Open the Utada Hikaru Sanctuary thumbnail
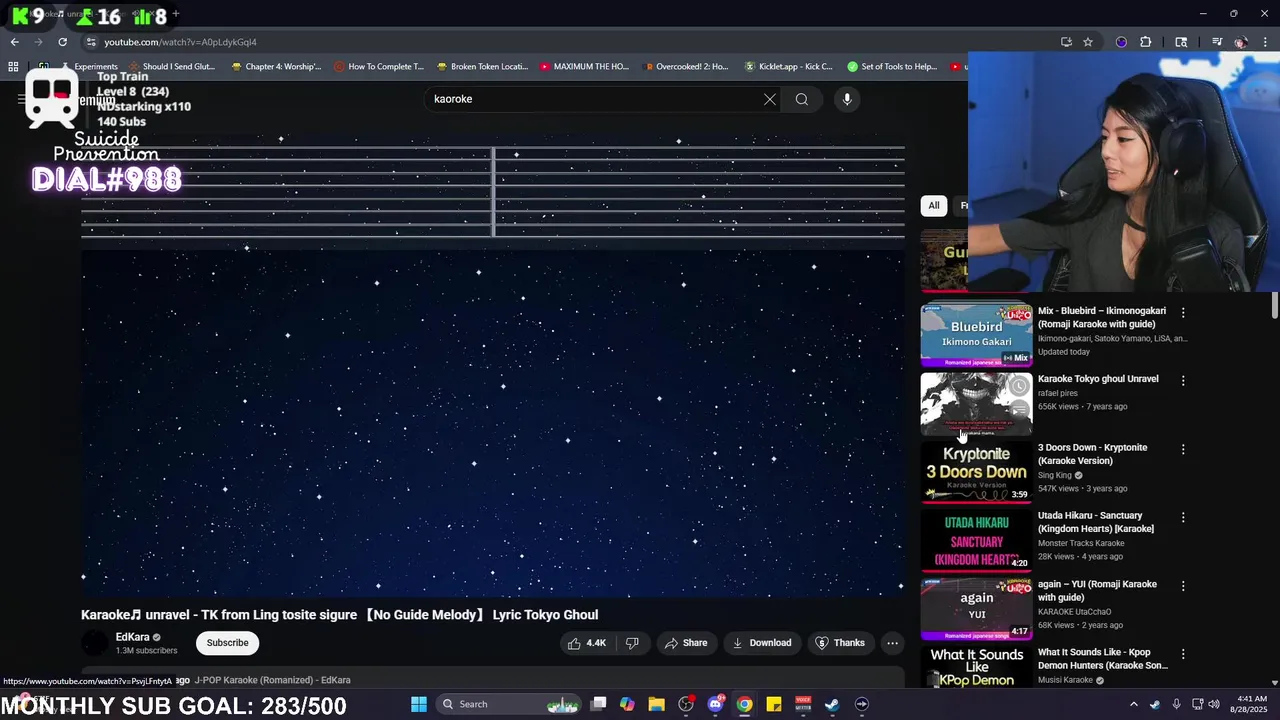Viewport: 1280px width, 720px height. click(x=976, y=541)
